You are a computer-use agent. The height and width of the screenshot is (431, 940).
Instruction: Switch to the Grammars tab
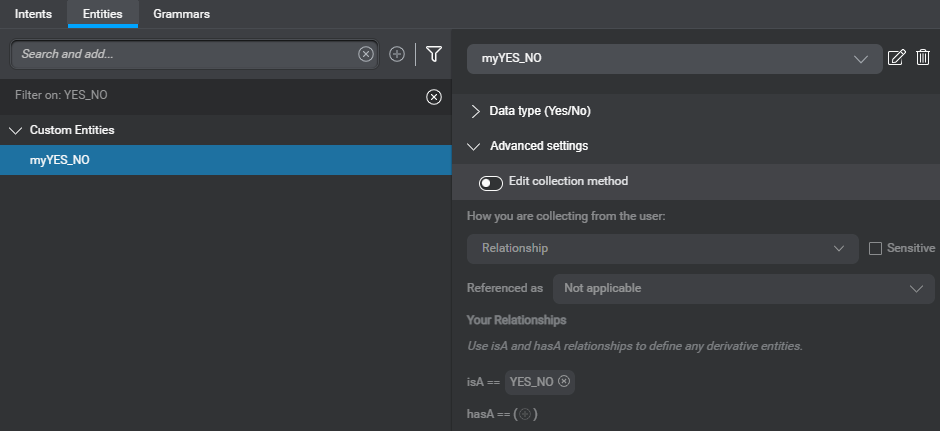coord(181,14)
